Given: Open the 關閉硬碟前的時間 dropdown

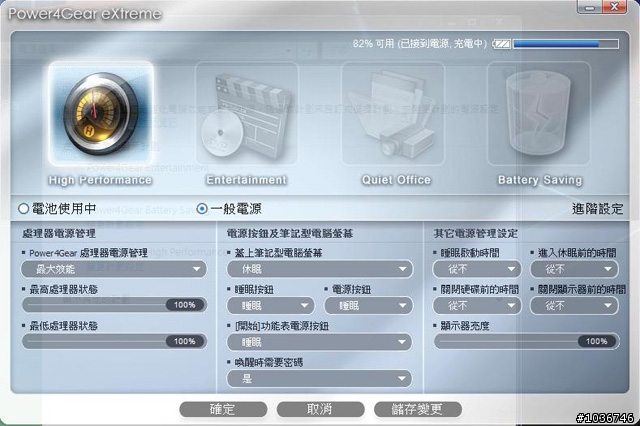Looking at the screenshot, I should click(x=477, y=306).
